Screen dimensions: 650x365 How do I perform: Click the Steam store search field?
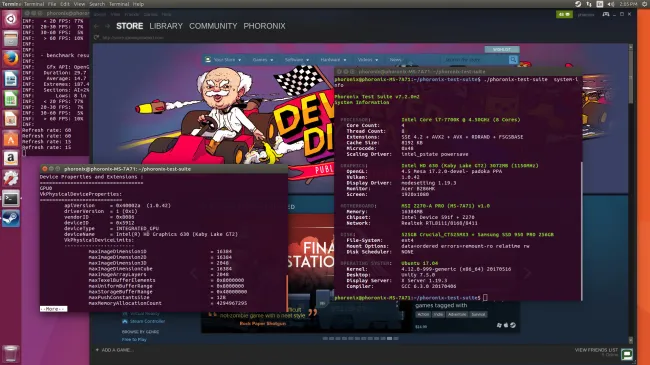click(x=475, y=60)
